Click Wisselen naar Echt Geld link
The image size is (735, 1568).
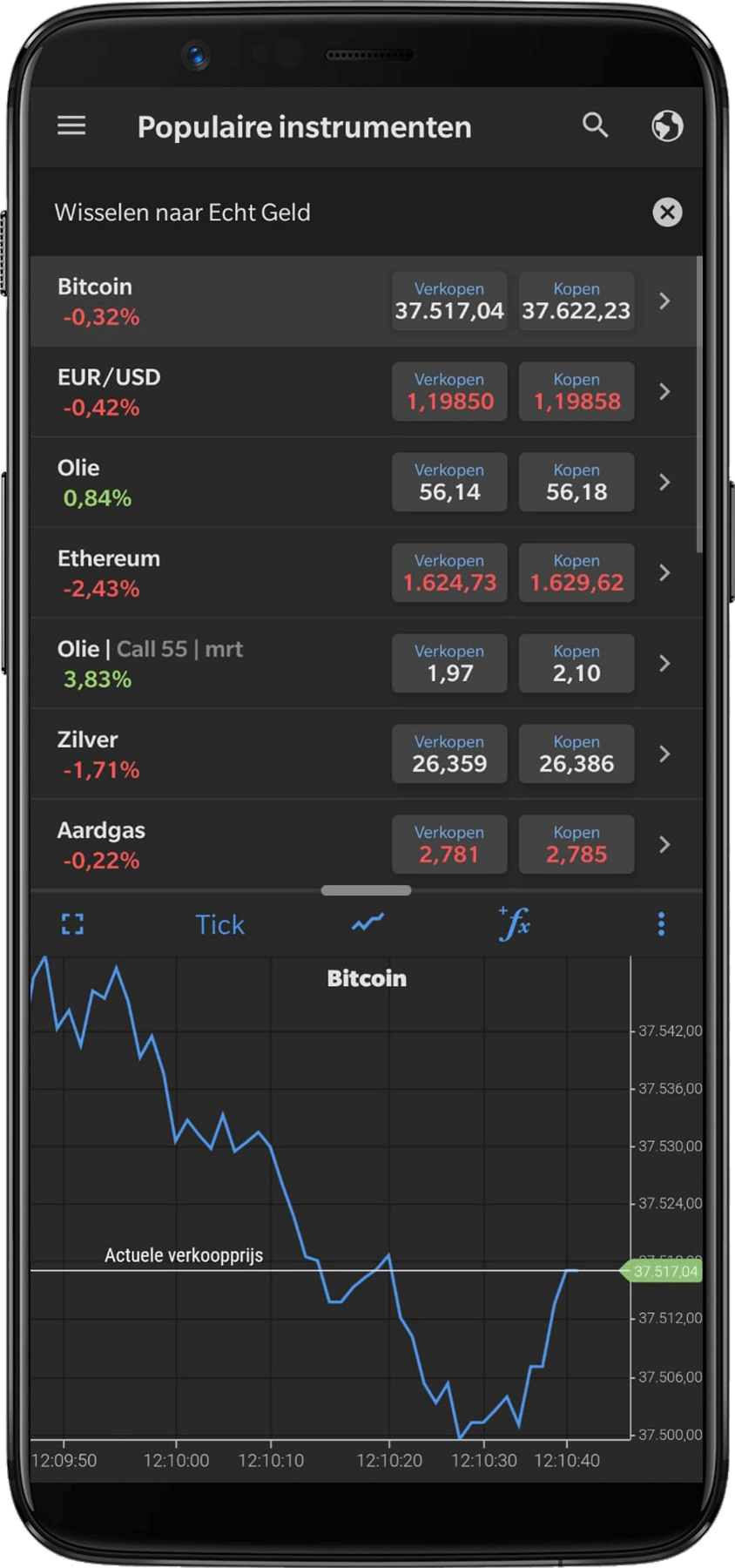pos(183,213)
